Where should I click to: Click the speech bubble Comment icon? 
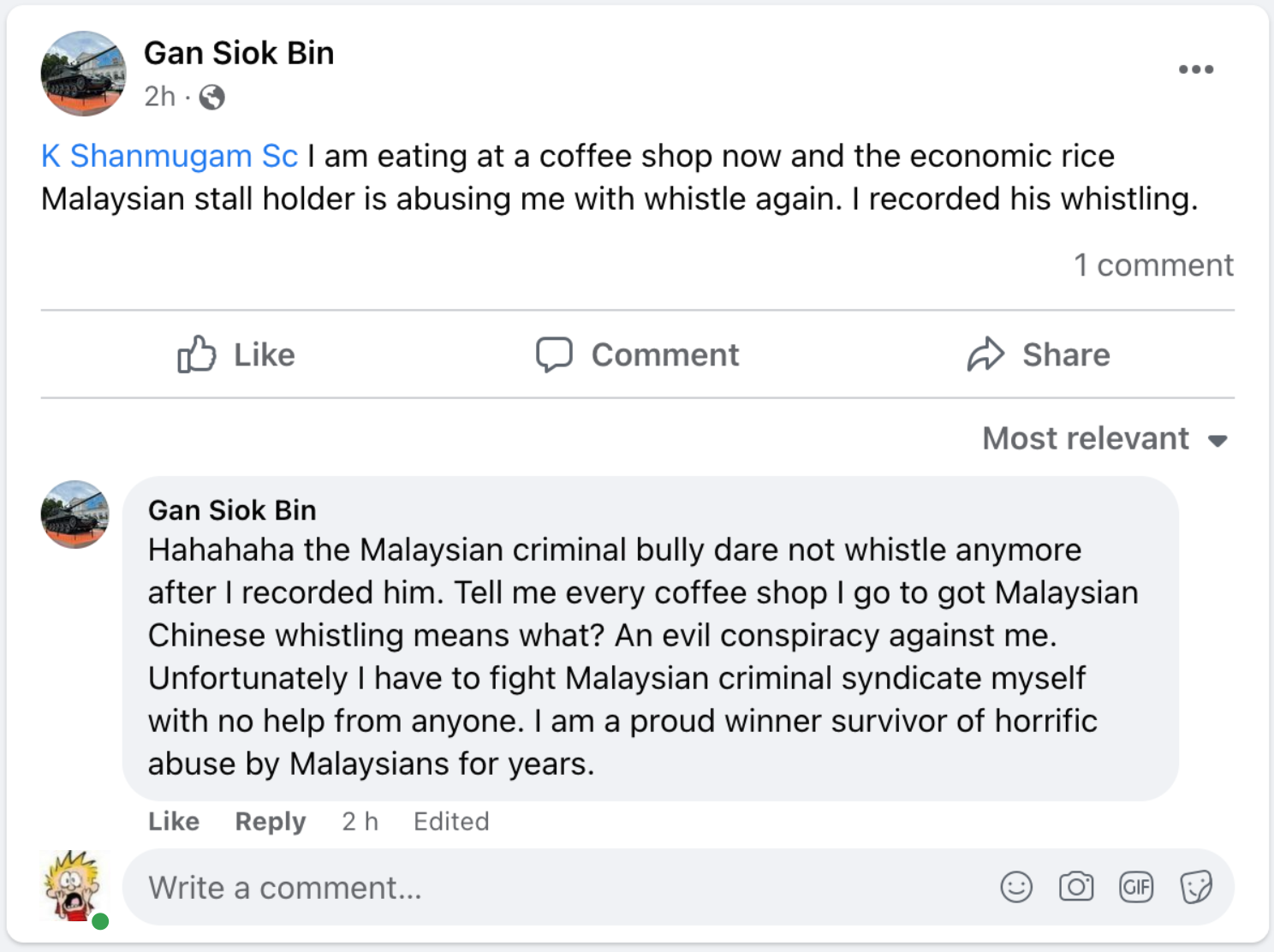coord(554,354)
